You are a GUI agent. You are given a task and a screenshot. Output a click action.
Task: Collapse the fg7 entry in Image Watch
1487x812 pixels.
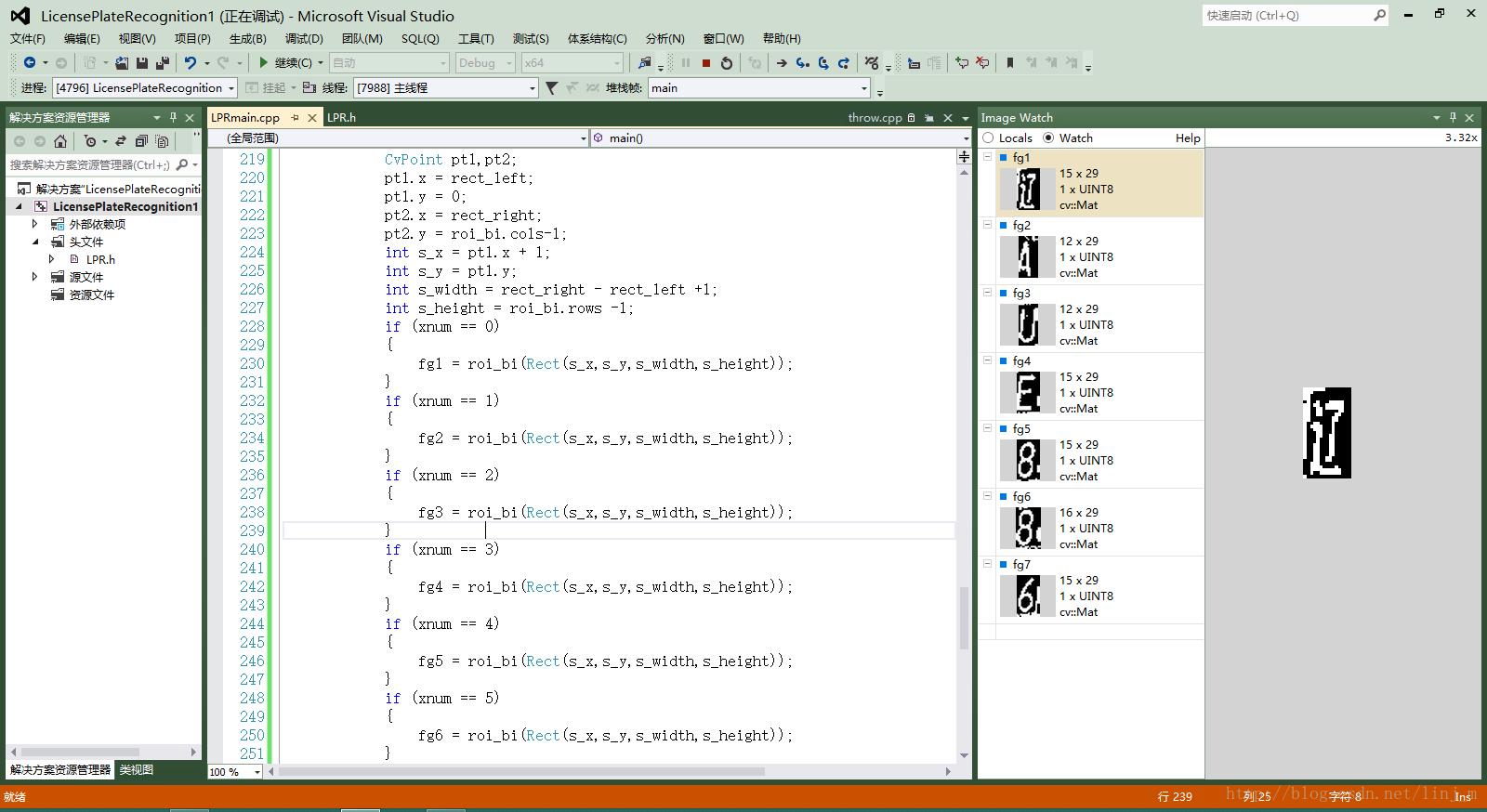click(987, 564)
